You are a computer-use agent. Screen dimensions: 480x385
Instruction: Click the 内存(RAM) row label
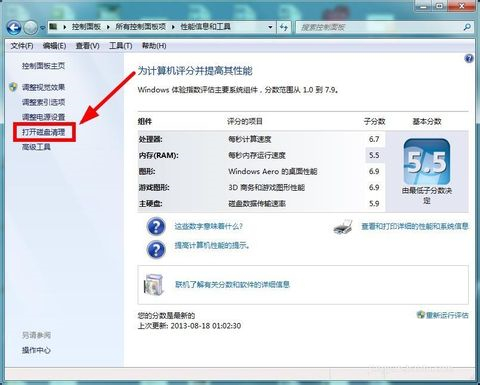coord(158,155)
